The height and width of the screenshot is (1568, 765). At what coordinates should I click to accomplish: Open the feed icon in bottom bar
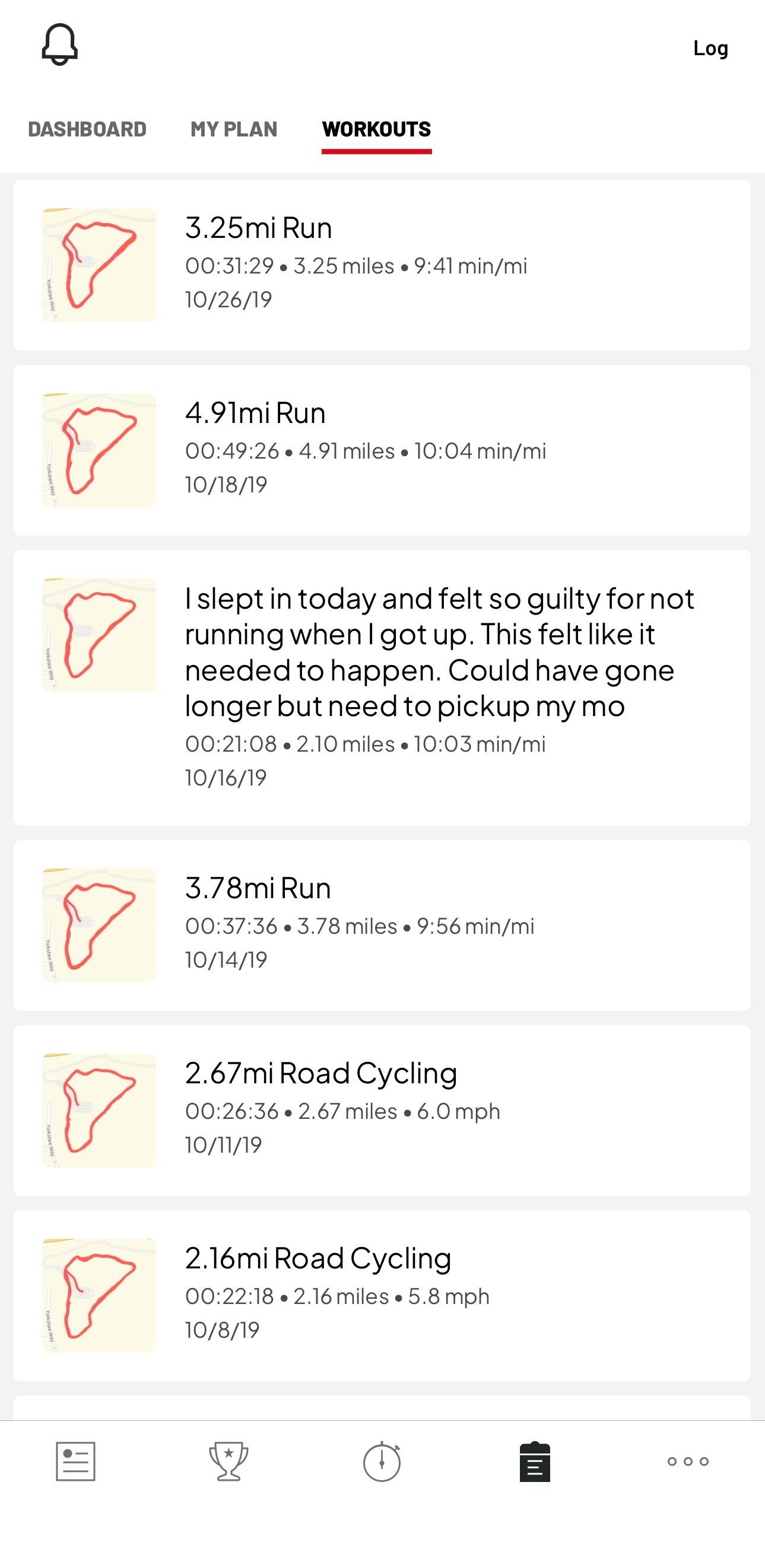(x=75, y=1461)
